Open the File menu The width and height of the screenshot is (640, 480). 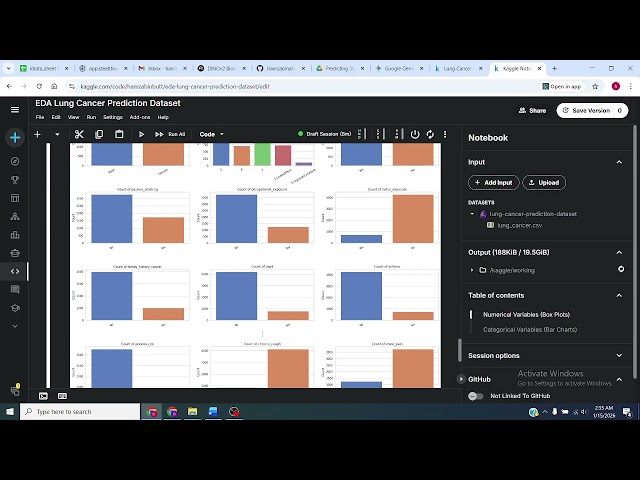40,117
